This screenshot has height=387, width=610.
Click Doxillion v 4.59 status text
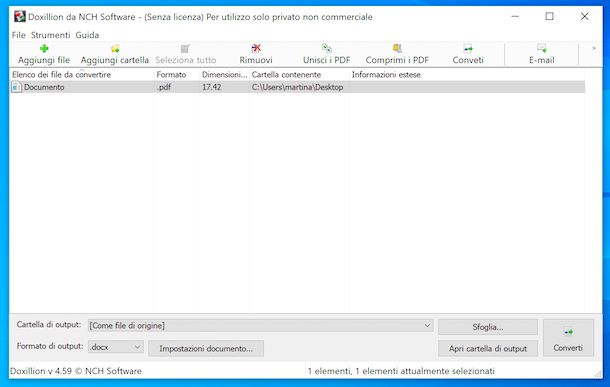[x=76, y=371]
